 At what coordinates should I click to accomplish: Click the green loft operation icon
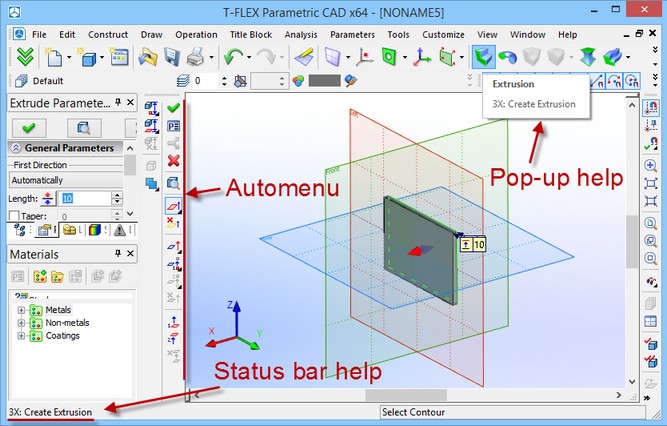588,57
